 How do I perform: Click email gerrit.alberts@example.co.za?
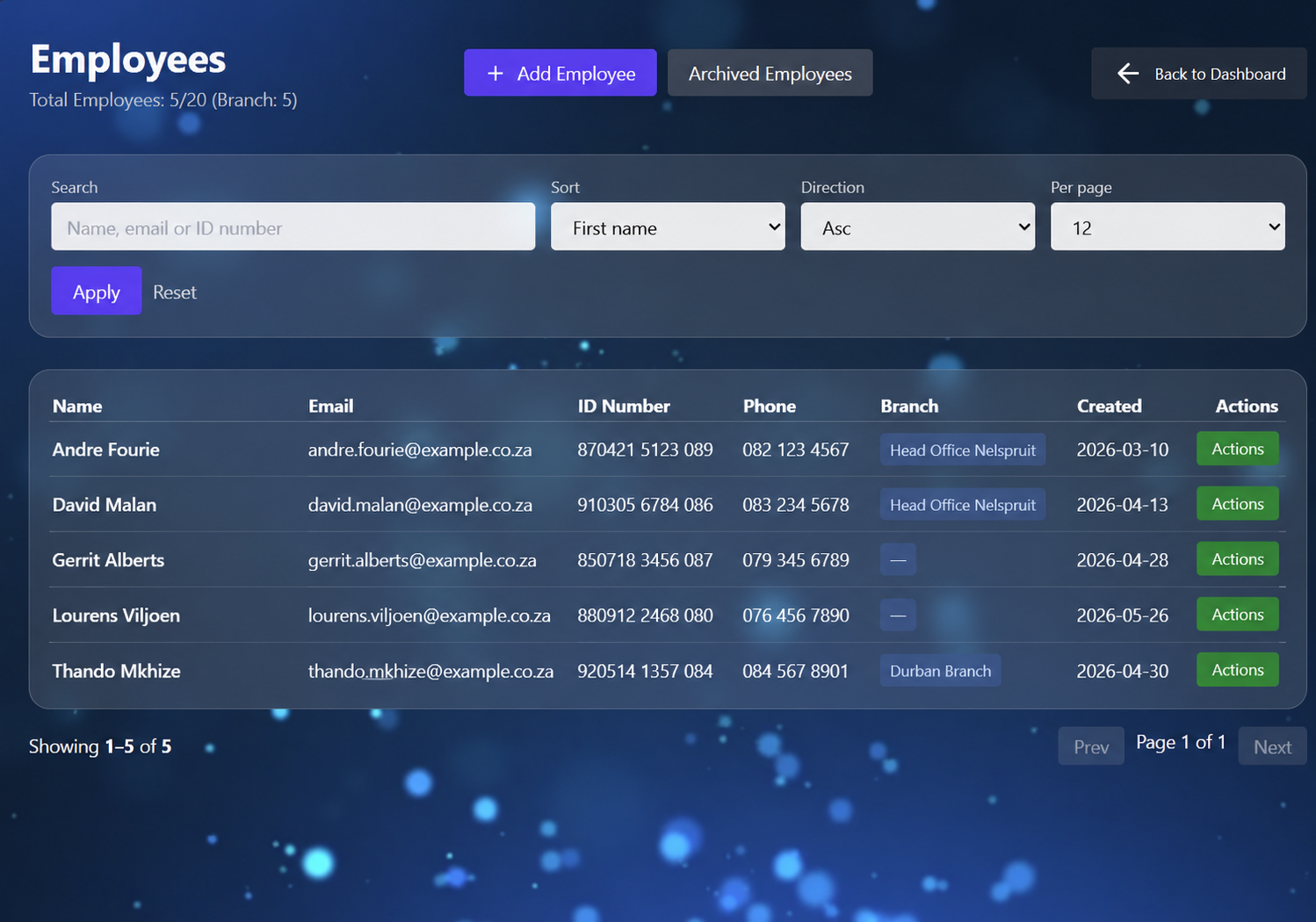(x=423, y=560)
